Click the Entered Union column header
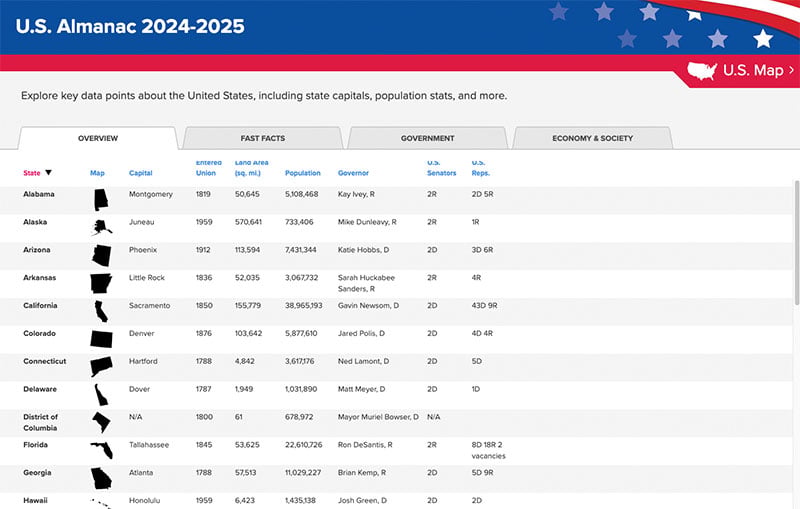This screenshot has height=509, width=800. [208, 167]
